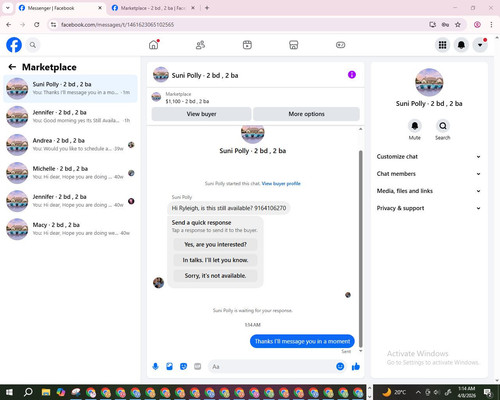Click Suni Polly profile picture in right panel

(429, 82)
